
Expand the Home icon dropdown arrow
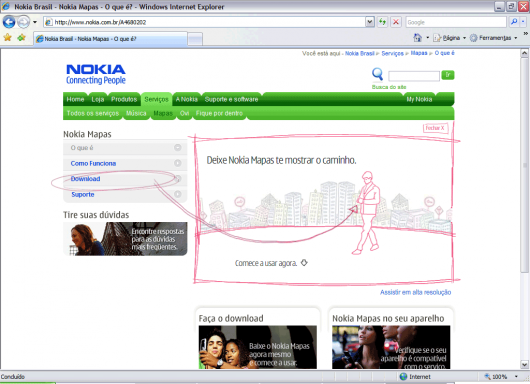(x=428, y=38)
